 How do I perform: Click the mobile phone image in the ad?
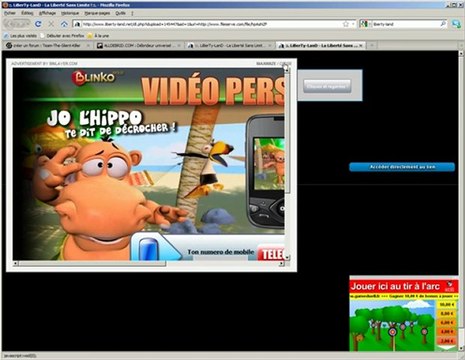(x=265, y=171)
